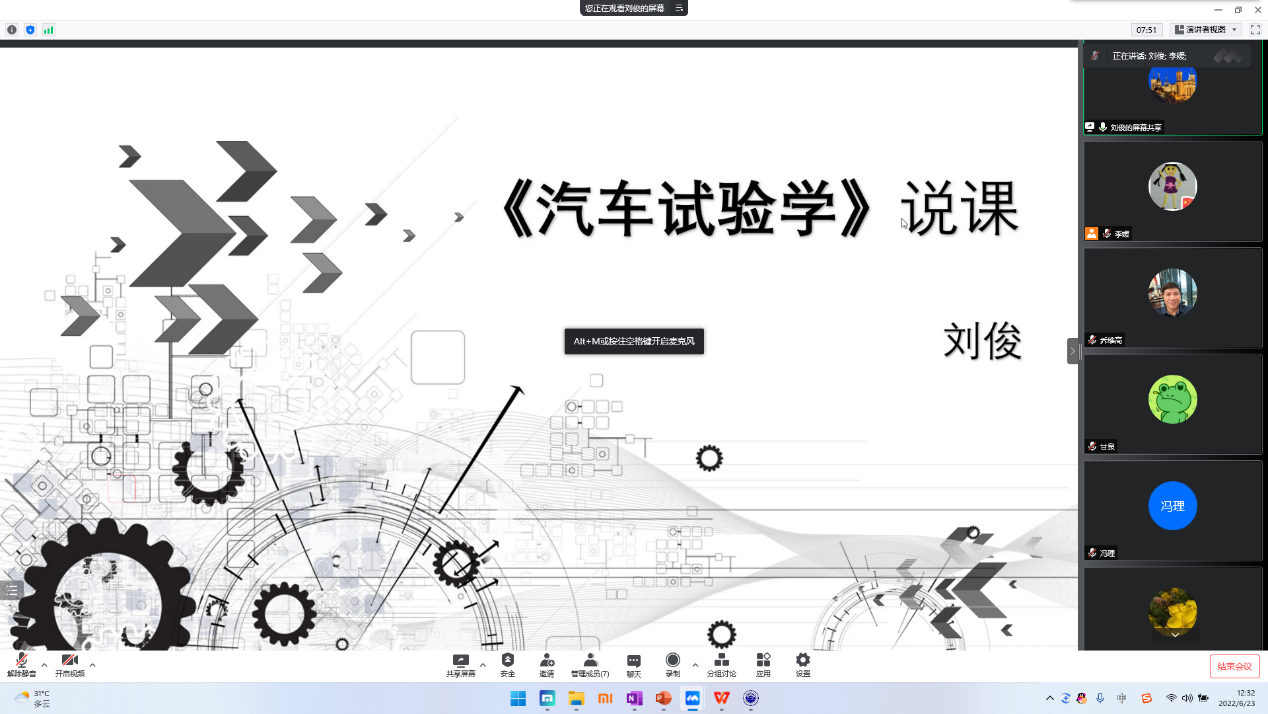Click the red 结束会议 end meeting button
Viewport: 1268px width, 714px height.
(1234, 665)
